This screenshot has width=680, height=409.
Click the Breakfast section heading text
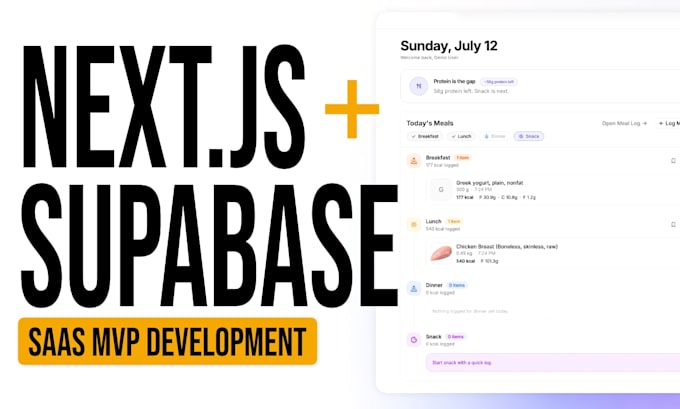[x=438, y=158]
